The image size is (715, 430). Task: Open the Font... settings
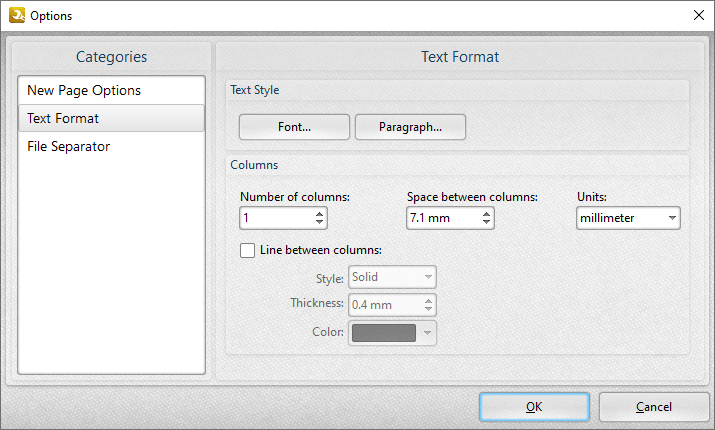(x=294, y=127)
